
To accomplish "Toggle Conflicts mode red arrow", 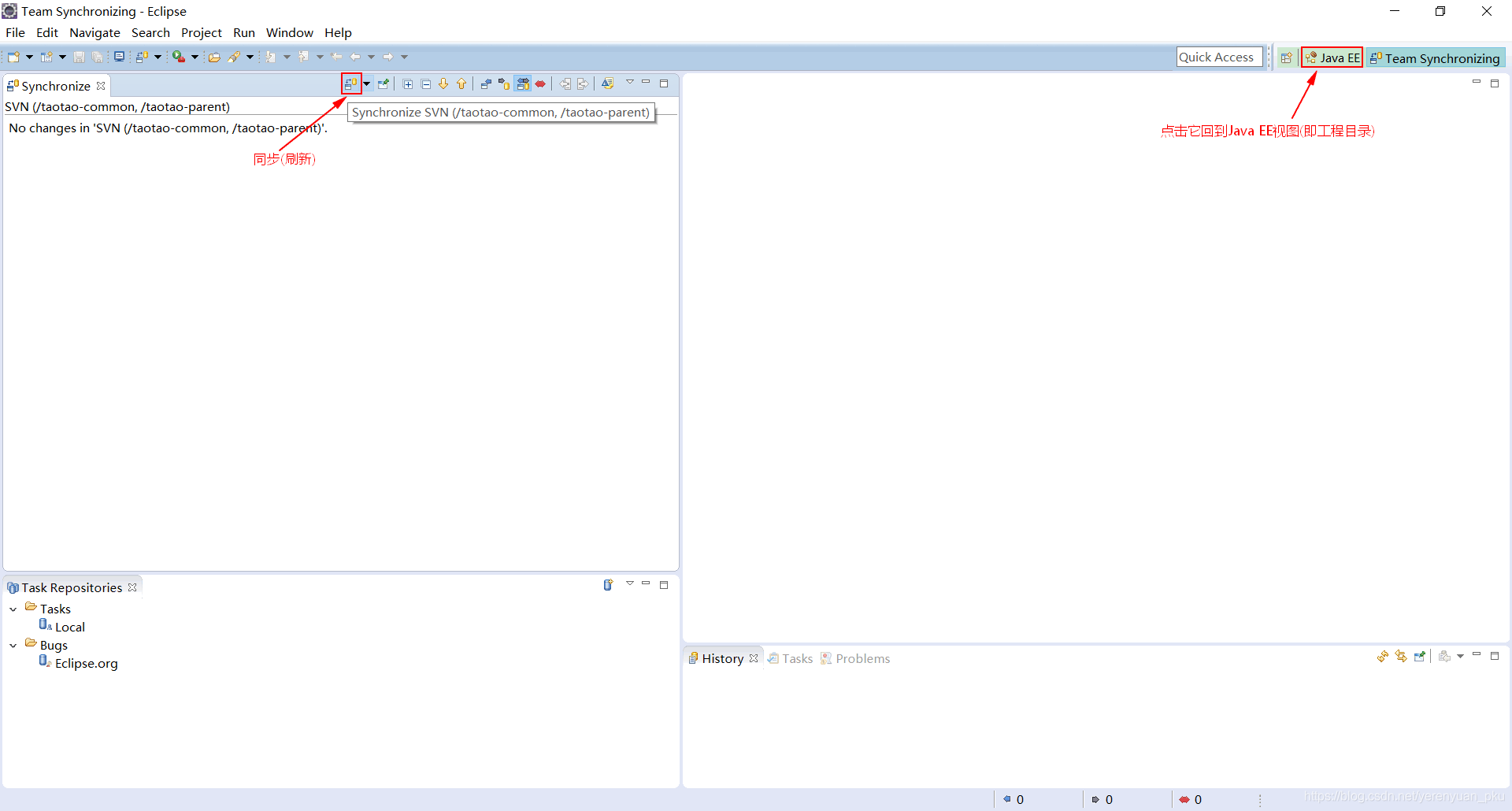I will coord(540,83).
